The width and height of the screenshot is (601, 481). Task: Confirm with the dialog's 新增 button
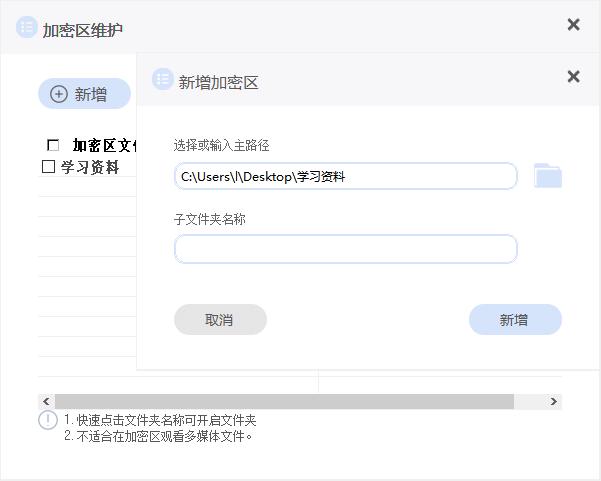515,320
